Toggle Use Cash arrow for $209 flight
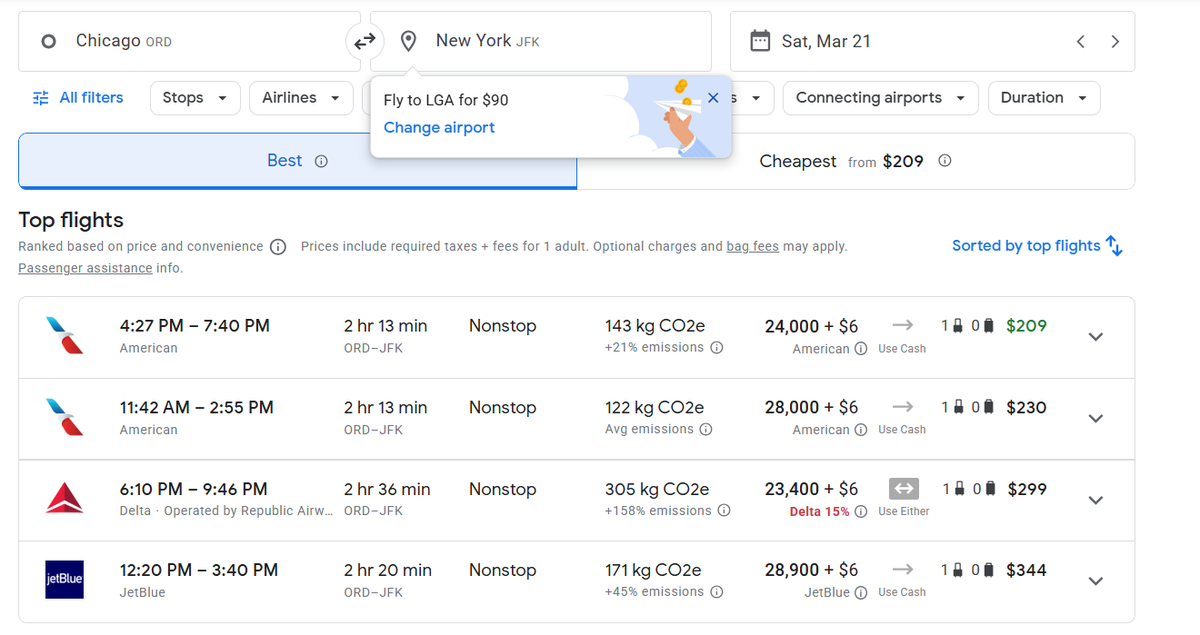The height and width of the screenshot is (635, 1200). coord(902,326)
